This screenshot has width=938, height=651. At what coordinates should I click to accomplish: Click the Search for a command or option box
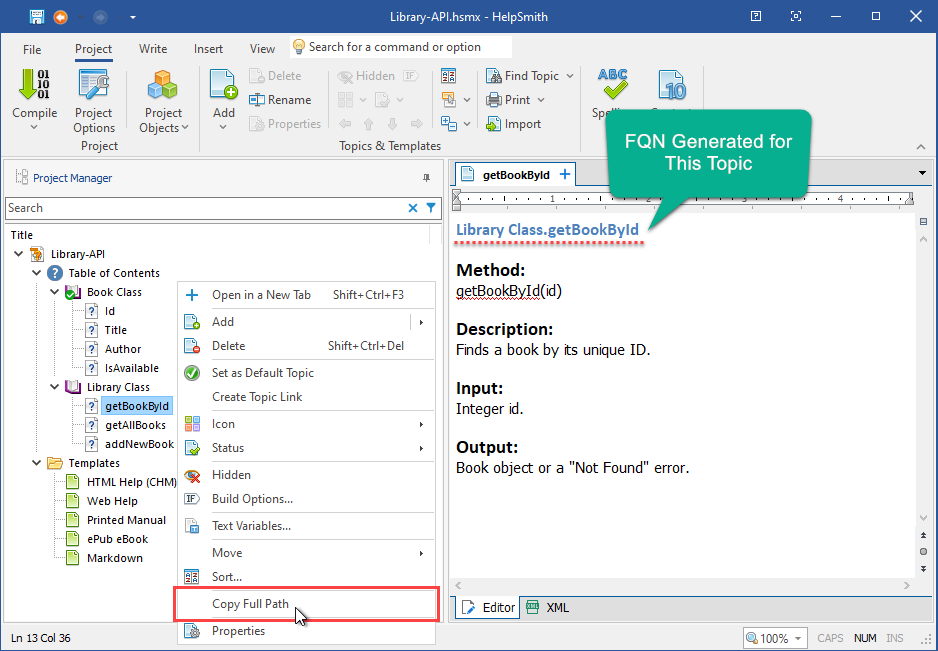tap(401, 47)
